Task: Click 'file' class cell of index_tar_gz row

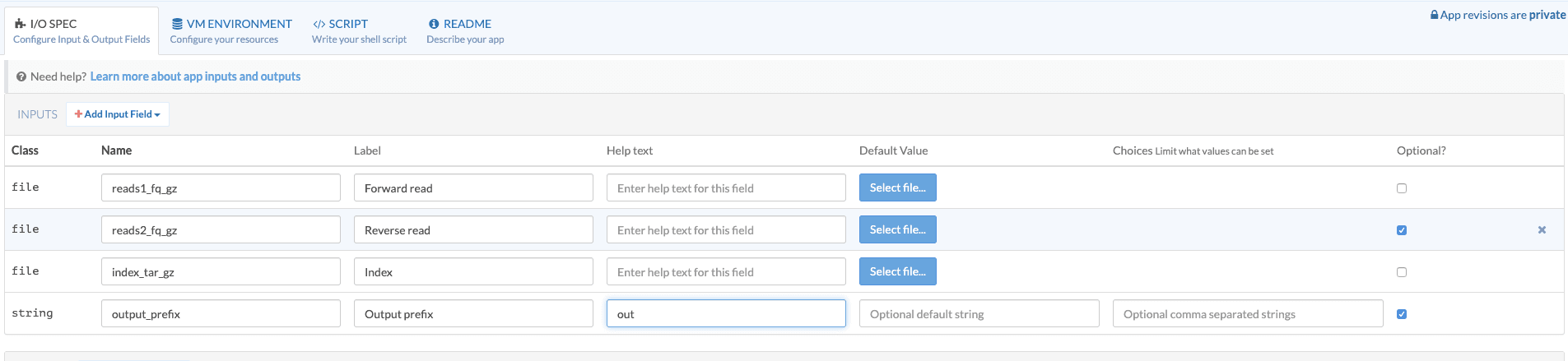Action: (x=26, y=271)
